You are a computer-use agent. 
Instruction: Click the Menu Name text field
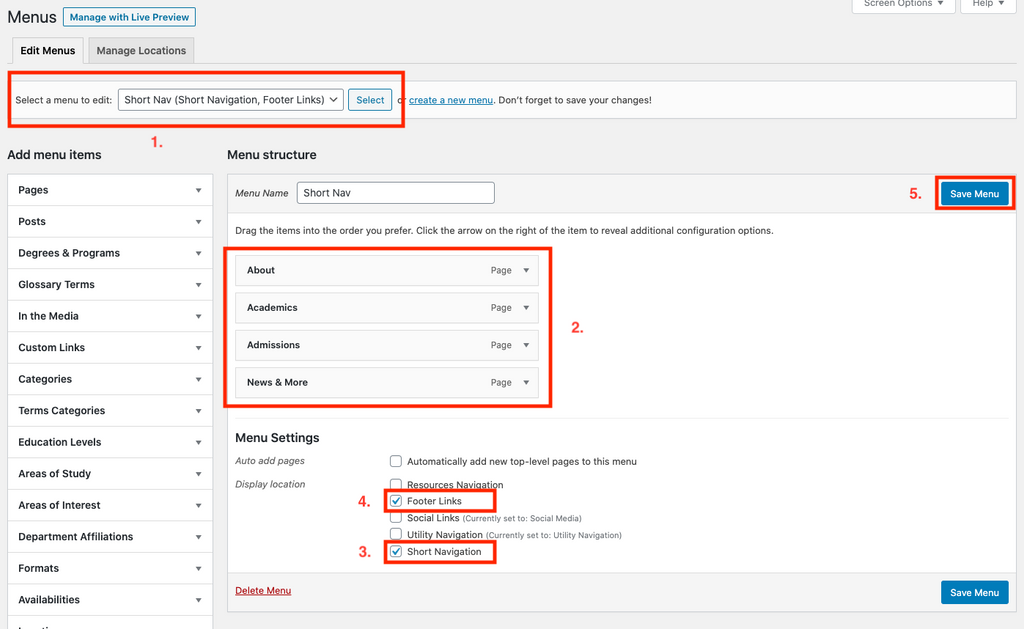tap(395, 193)
